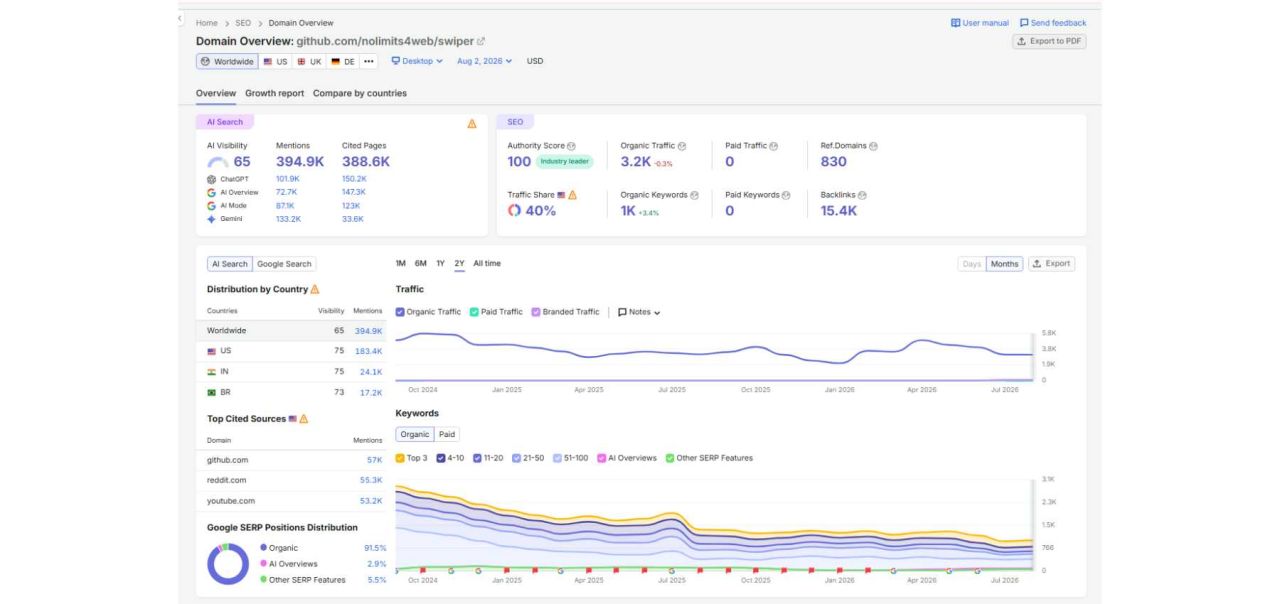Select the Paid keywords button

[447, 434]
